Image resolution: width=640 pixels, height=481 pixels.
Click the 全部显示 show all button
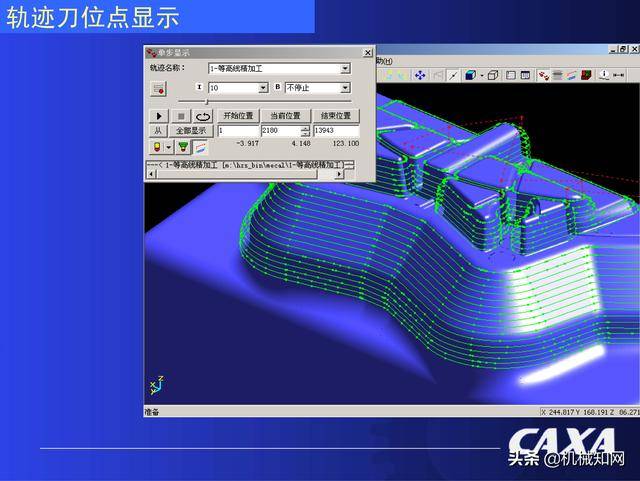tap(190, 131)
